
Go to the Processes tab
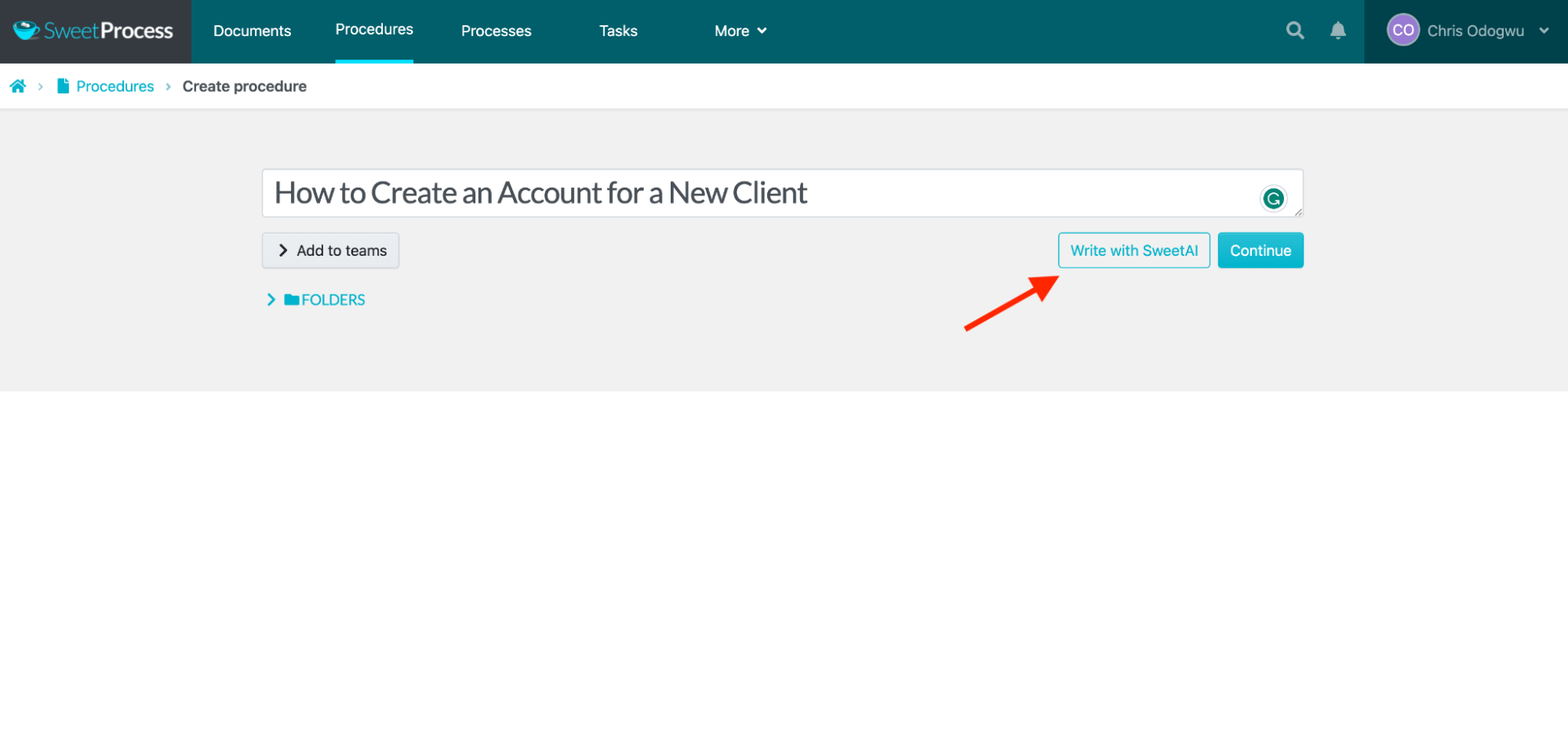(x=496, y=31)
